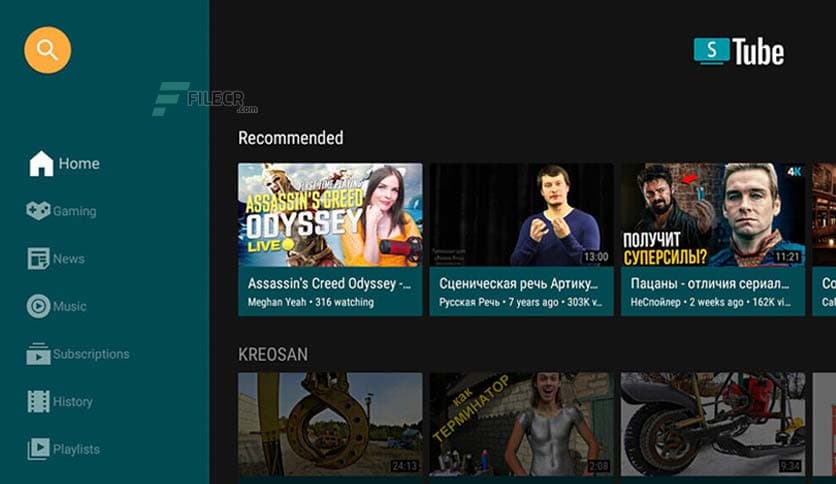The width and height of the screenshot is (836, 484).
Task: Click the STube logo
Action: click(x=739, y=52)
